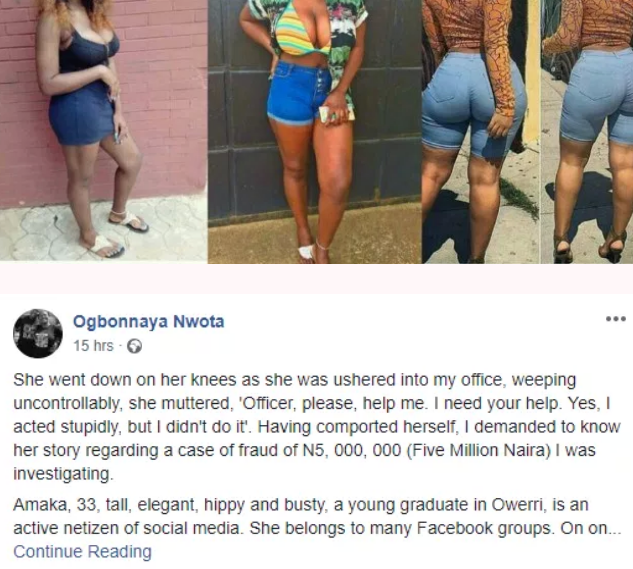The height and width of the screenshot is (569, 633).
Task: Open the three-dot post options menu
Action: point(616,319)
